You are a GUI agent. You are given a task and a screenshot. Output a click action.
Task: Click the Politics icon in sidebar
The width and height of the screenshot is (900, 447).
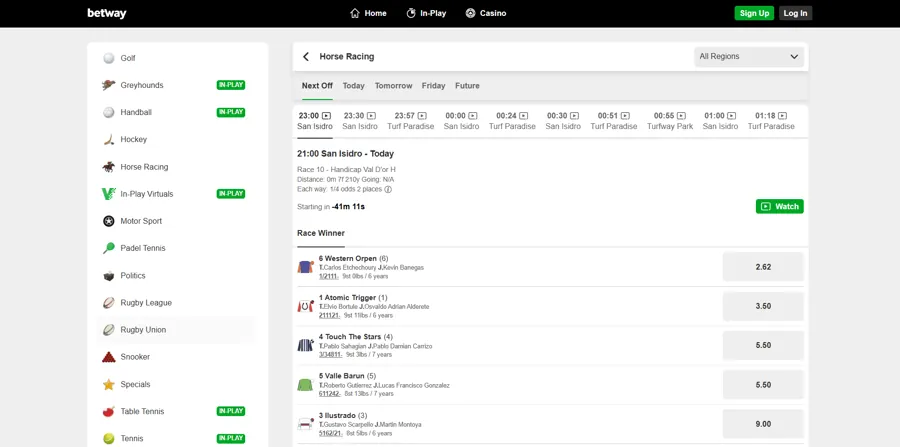coord(108,276)
